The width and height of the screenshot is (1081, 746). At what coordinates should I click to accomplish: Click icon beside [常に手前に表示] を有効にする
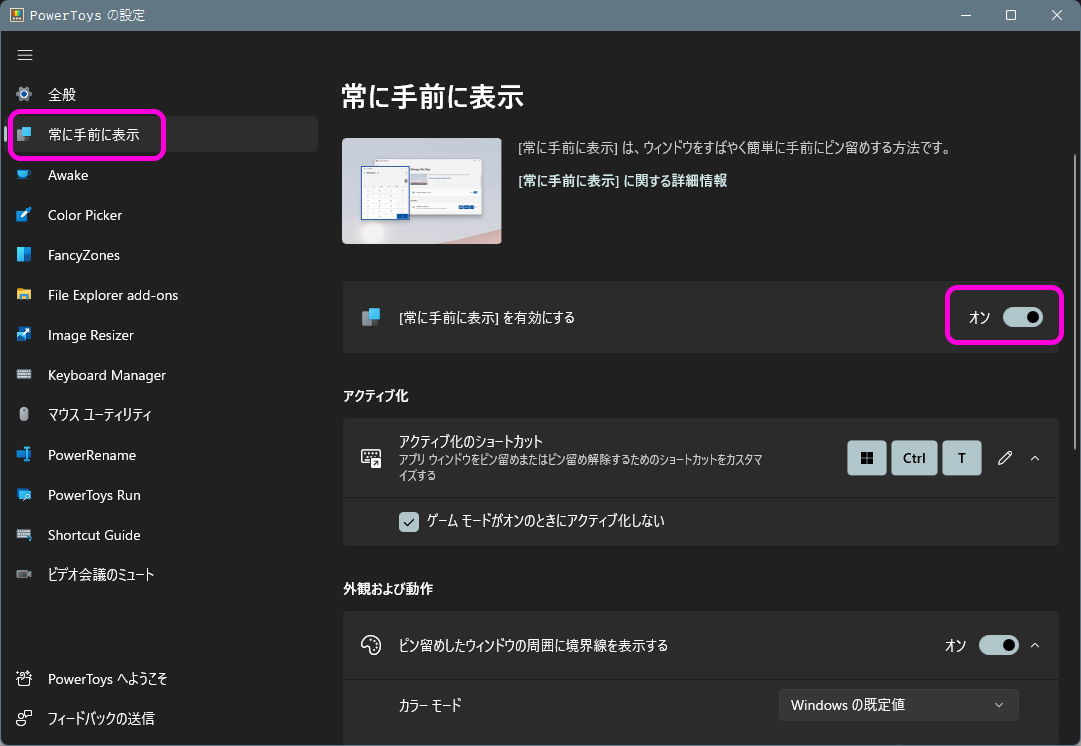click(x=371, y=317)
